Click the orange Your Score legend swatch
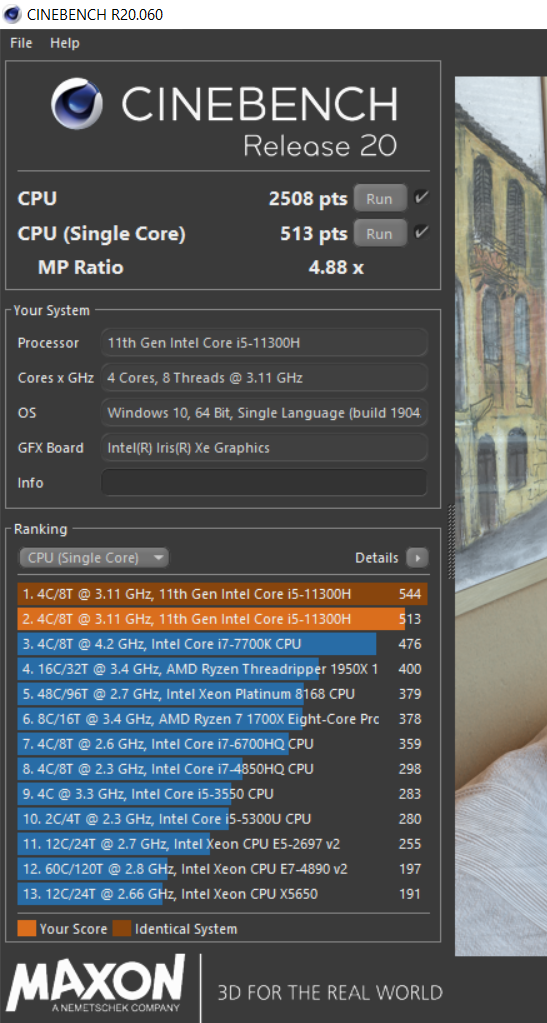547x1023 pixels. point(26,928)
